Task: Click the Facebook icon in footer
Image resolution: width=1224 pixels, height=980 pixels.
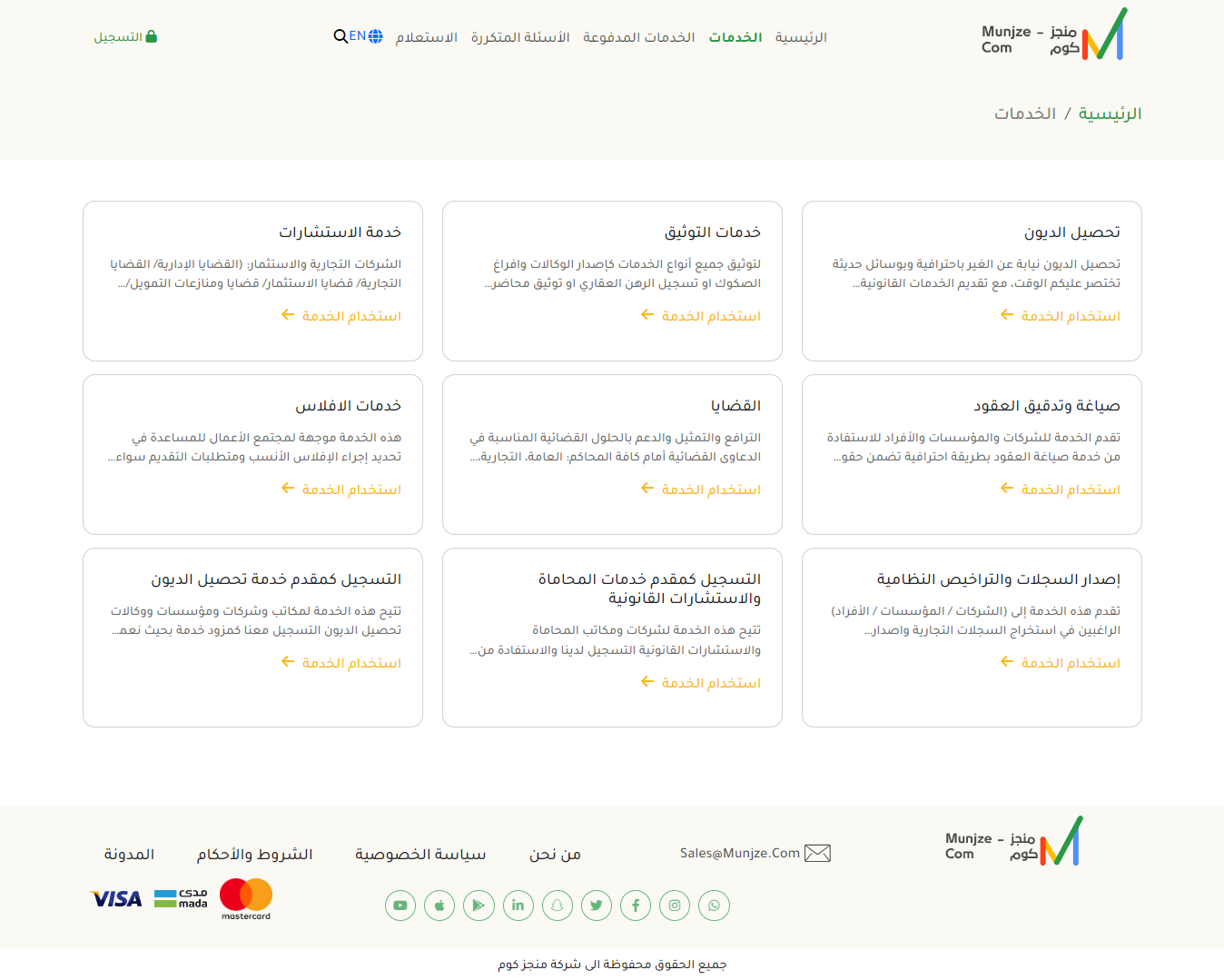Action: click(x=636, y=906)
